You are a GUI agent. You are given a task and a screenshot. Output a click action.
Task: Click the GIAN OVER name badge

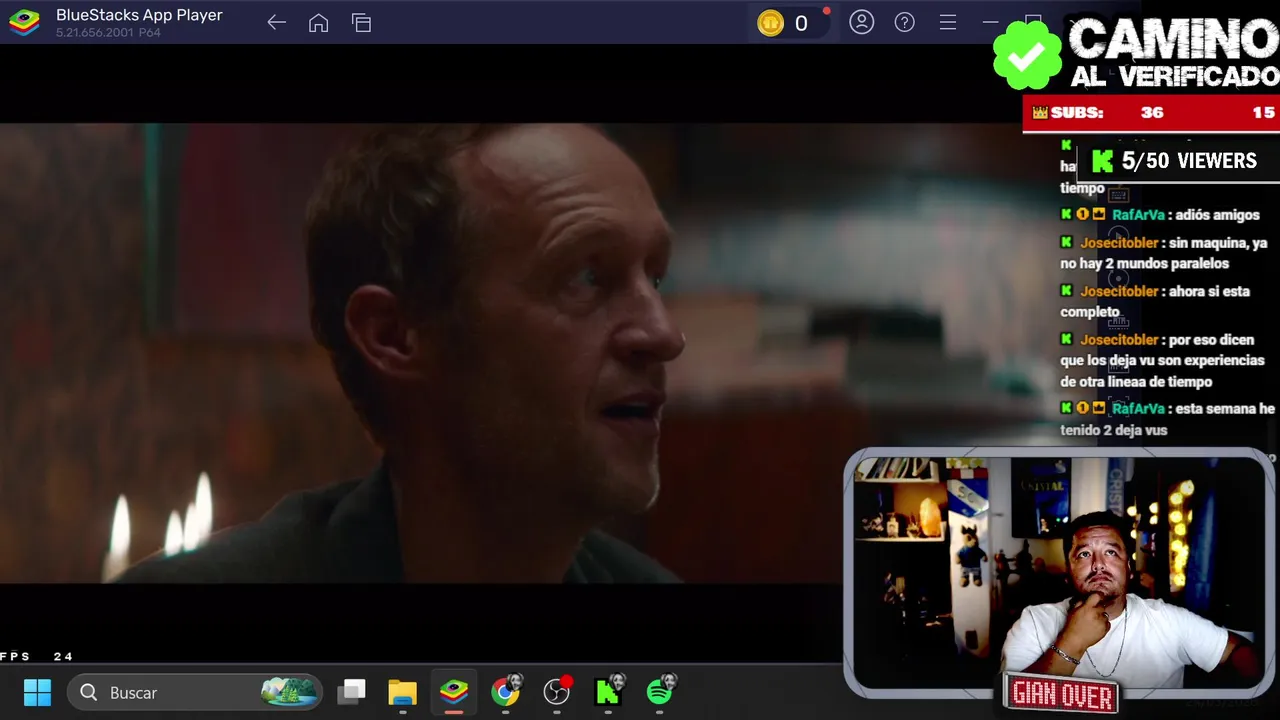1062,694
